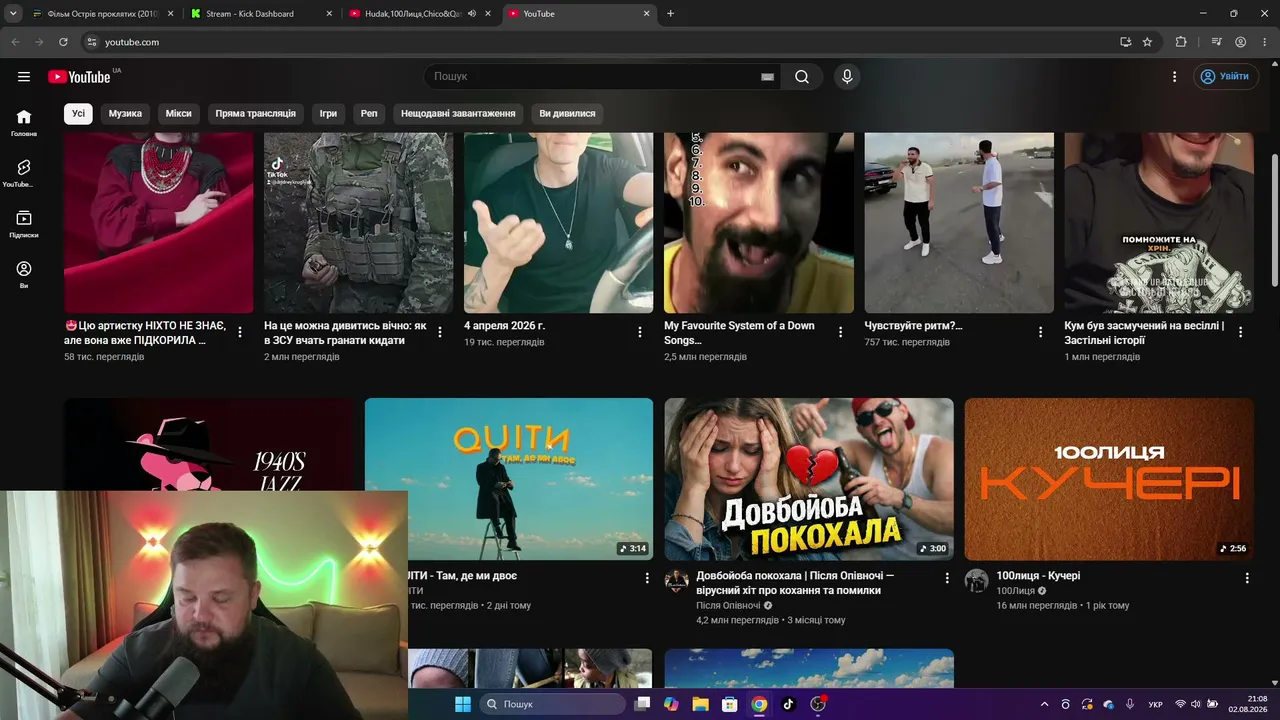1280x720 pixels.
Task: Open the Chrome three-dot menu
Action: click(x=1264, y=42)
